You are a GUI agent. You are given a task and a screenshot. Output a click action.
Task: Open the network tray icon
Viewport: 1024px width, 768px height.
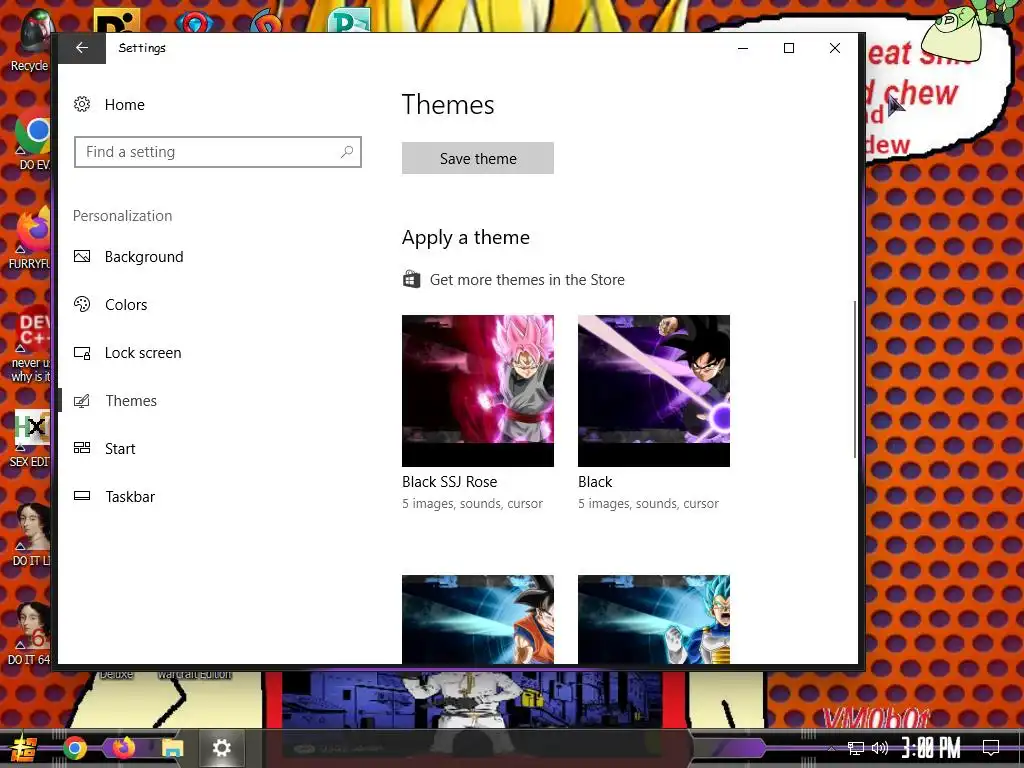tap(856, 748)
